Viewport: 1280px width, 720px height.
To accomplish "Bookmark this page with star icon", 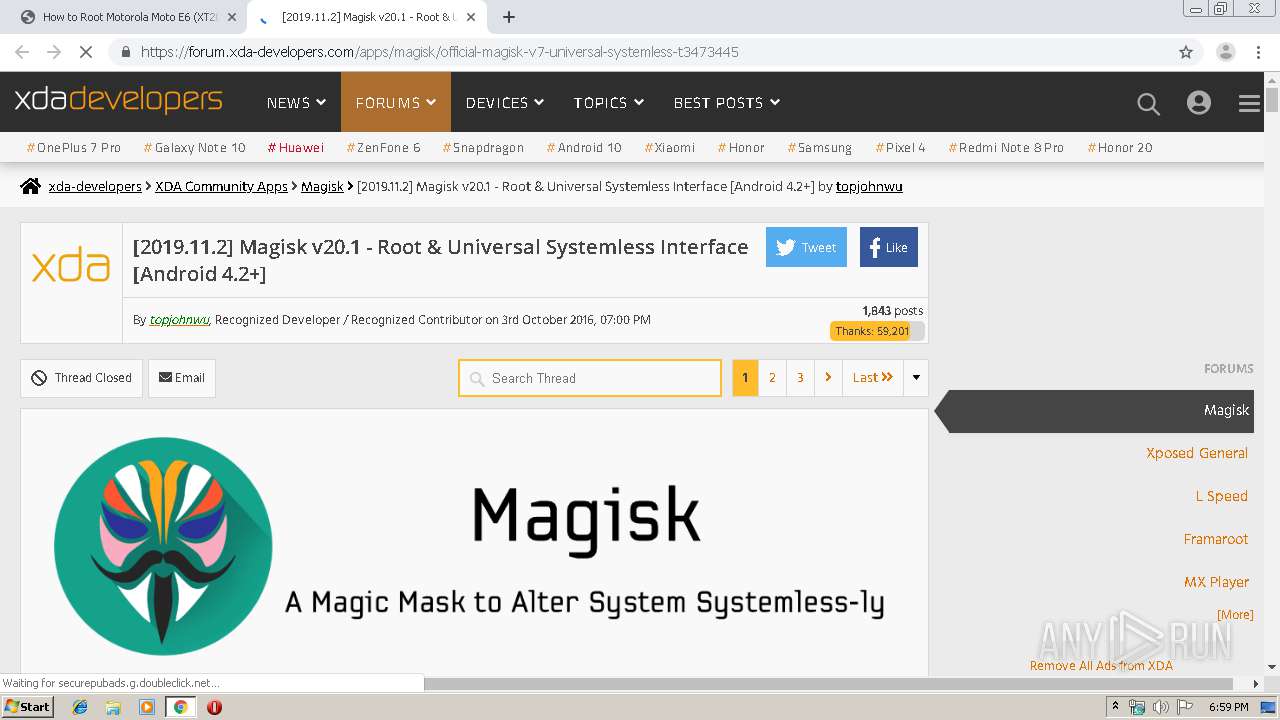I will click(x=1186, y=52).
